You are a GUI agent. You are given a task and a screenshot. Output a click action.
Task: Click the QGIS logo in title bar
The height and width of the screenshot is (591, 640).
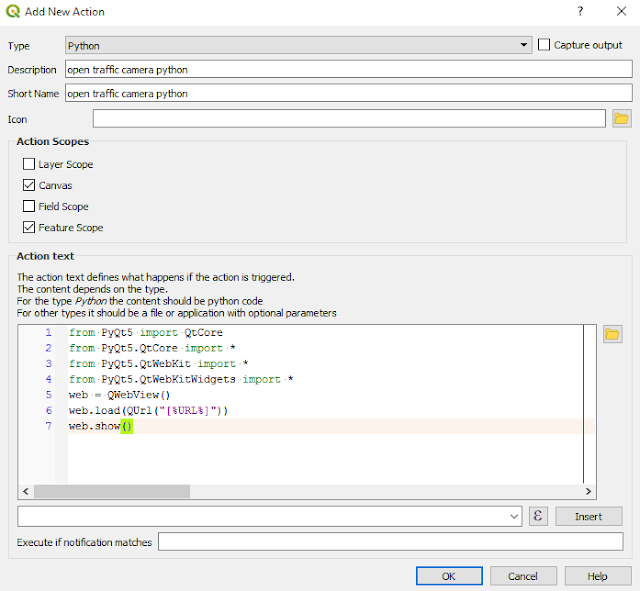coord(13,11)
